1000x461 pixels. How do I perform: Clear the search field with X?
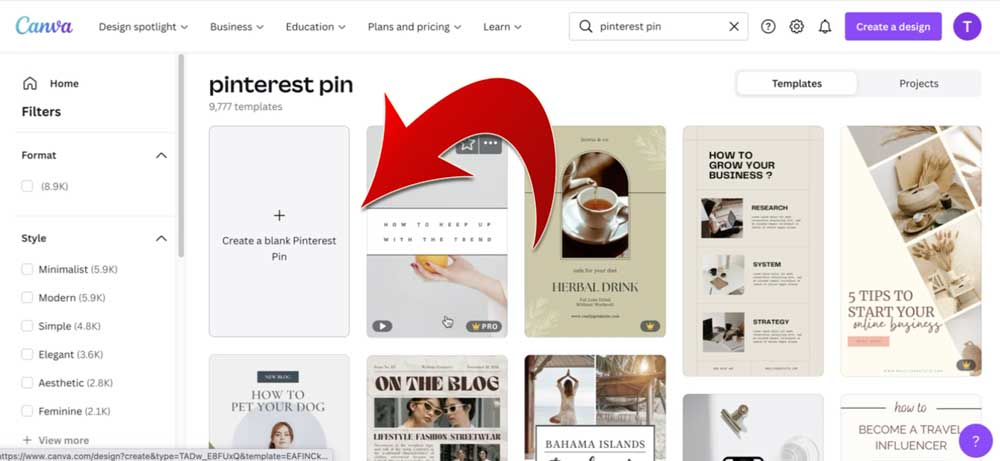coord(734,27)
